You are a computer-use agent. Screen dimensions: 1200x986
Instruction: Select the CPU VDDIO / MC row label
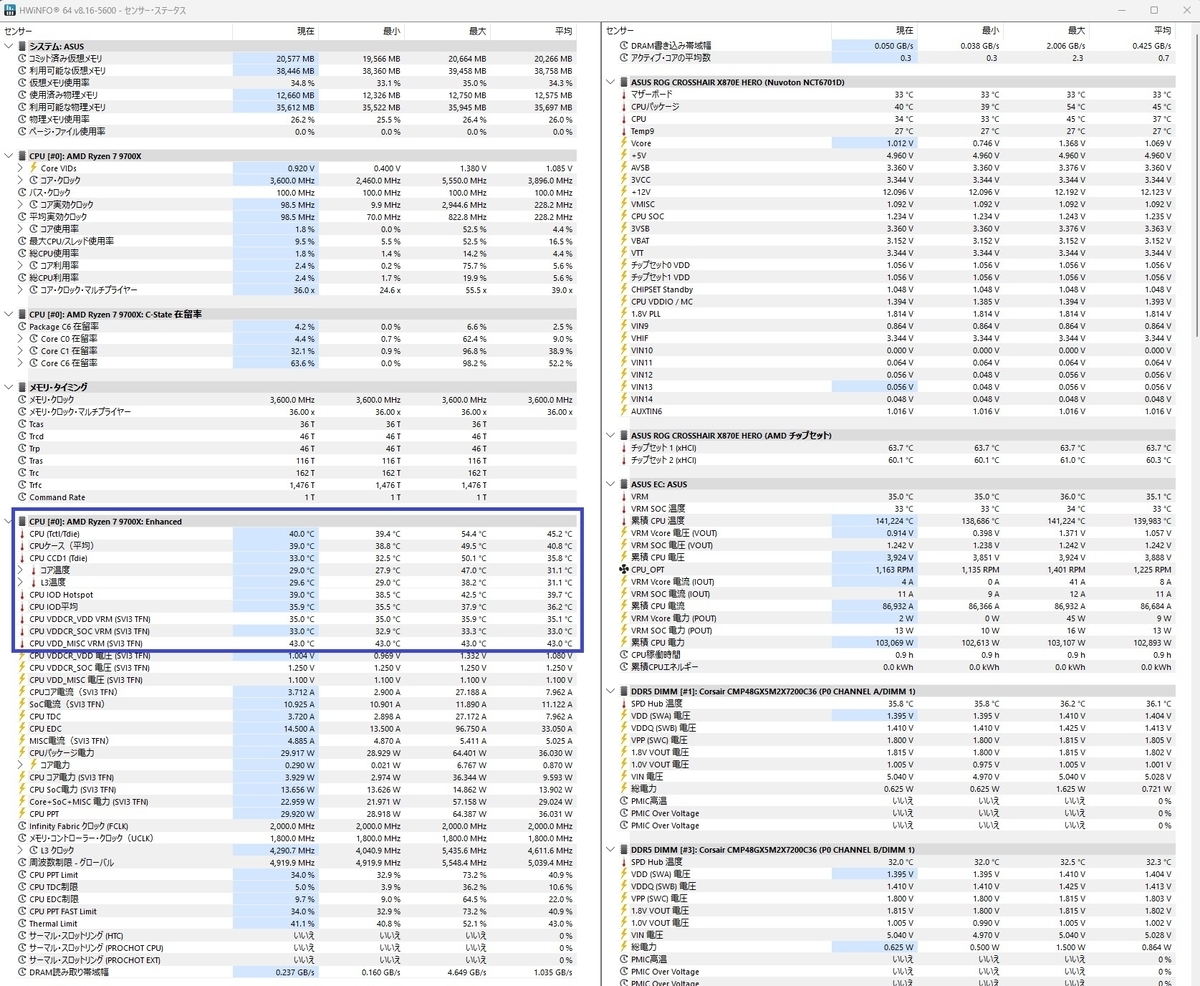[x=662, y=301]
